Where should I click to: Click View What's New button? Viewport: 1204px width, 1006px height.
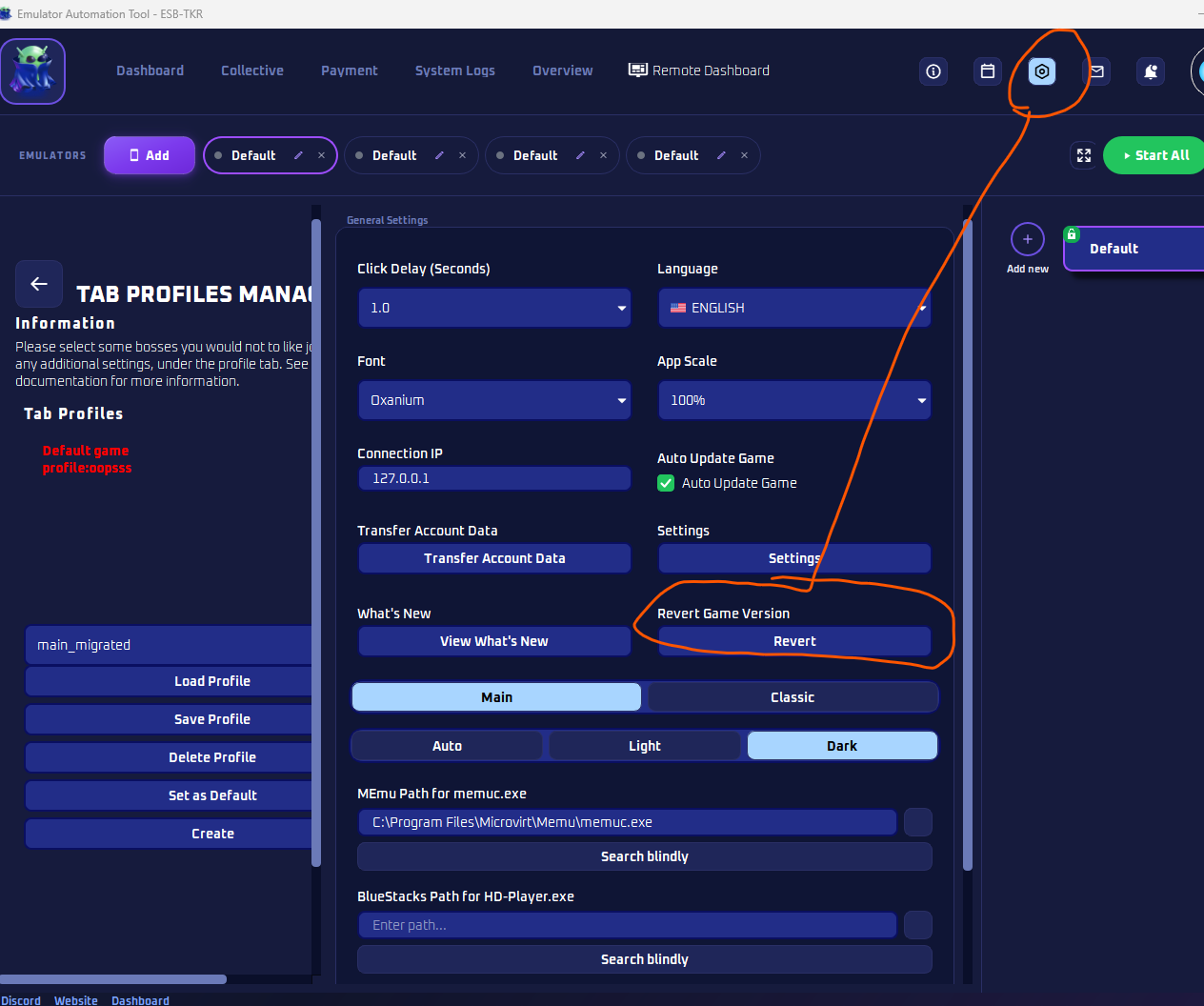point(494,641)
